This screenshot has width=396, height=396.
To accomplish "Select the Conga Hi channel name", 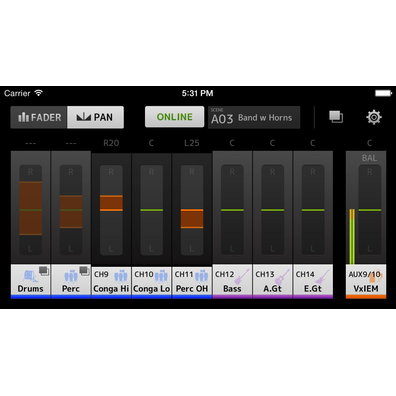I will [111, 289].
